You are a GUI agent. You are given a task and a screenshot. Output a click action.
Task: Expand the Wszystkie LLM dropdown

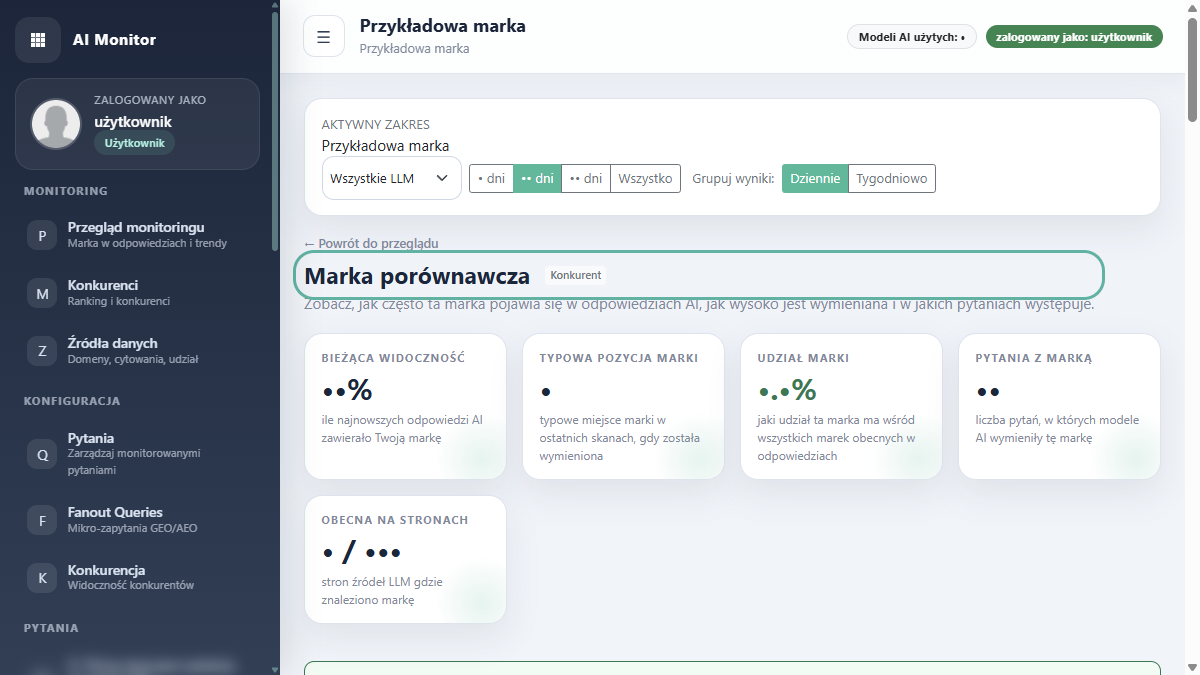click(x=391, y=179)
